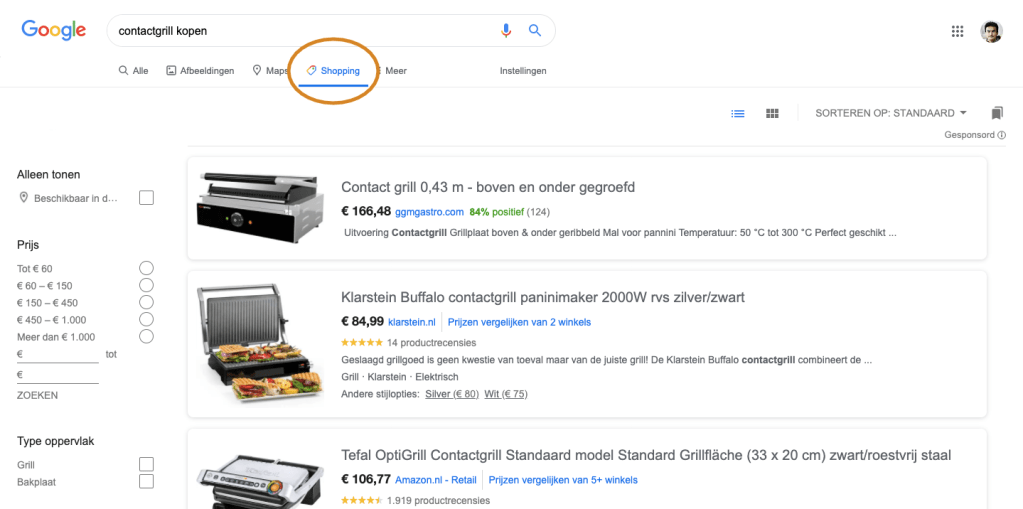Open the Google apps grid

(957, 31)
